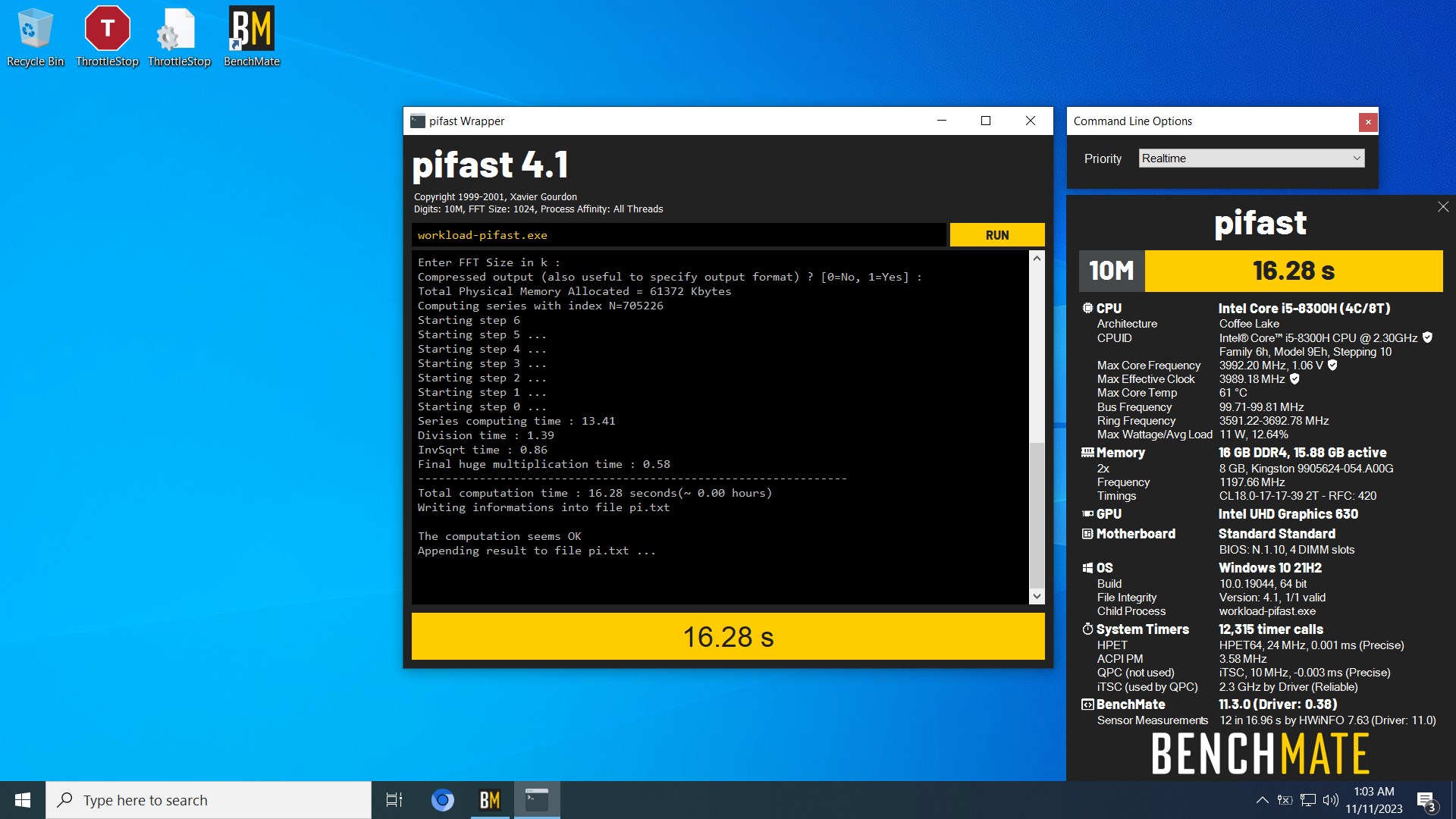Click the Max Effective Clock shield icon

(1294, 379)
